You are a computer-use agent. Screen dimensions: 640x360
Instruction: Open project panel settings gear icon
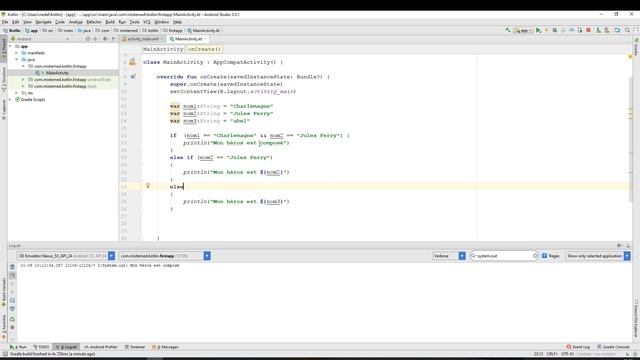pyautogui.click(x=105, y=39)
